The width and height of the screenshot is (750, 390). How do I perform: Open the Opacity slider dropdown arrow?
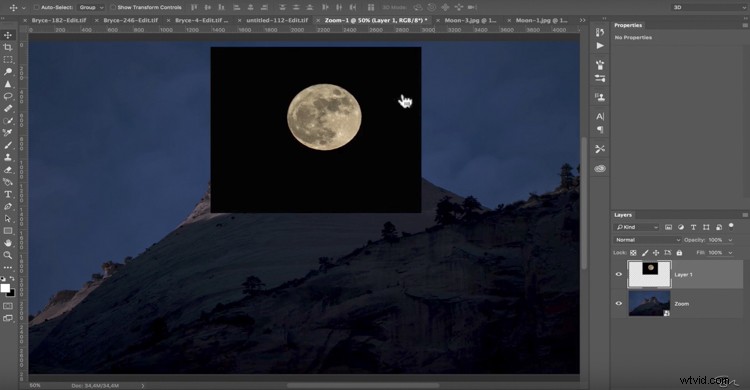point(730,240)
